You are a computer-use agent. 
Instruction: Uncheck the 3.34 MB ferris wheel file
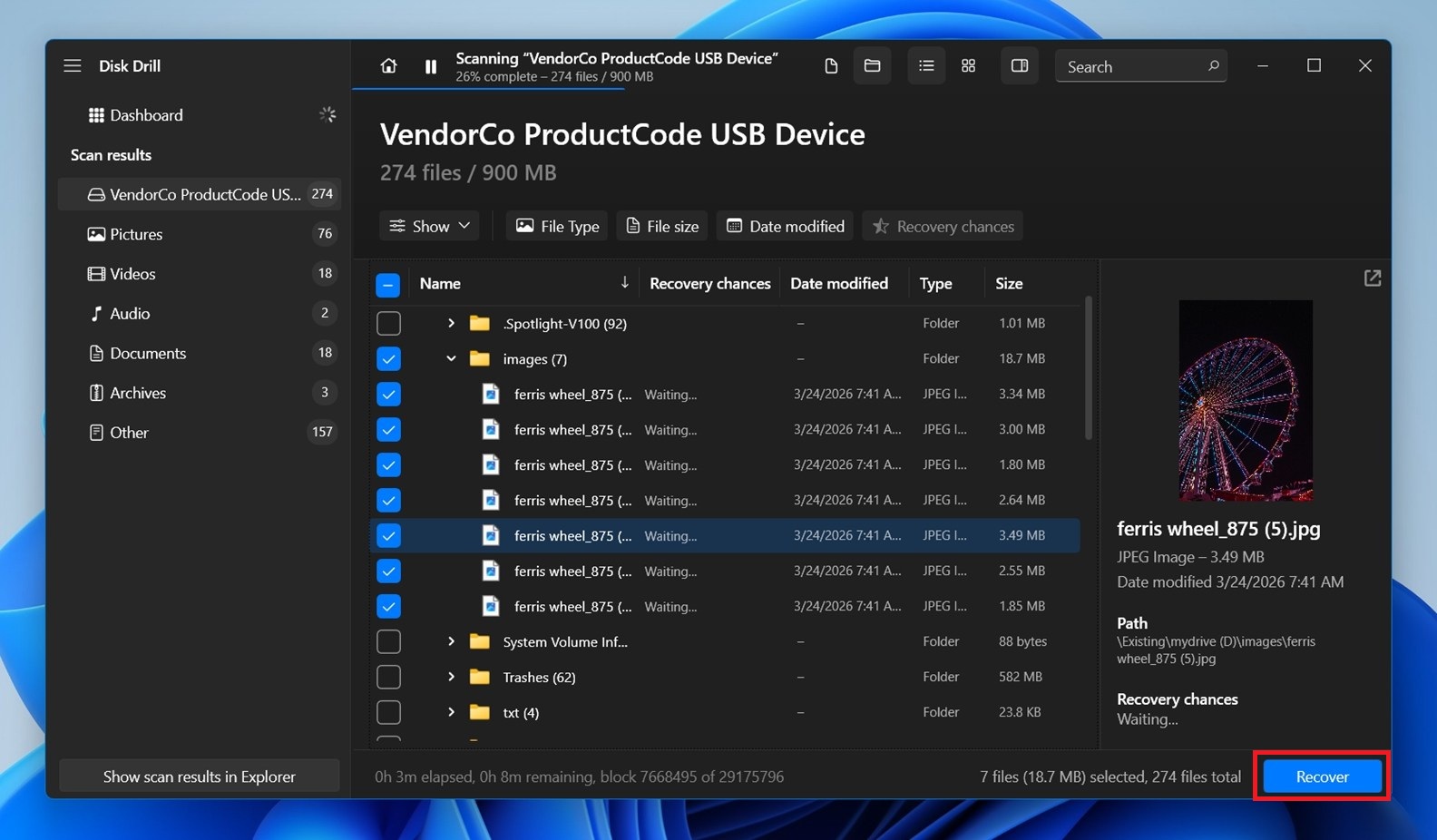click(x=388, y=394)
